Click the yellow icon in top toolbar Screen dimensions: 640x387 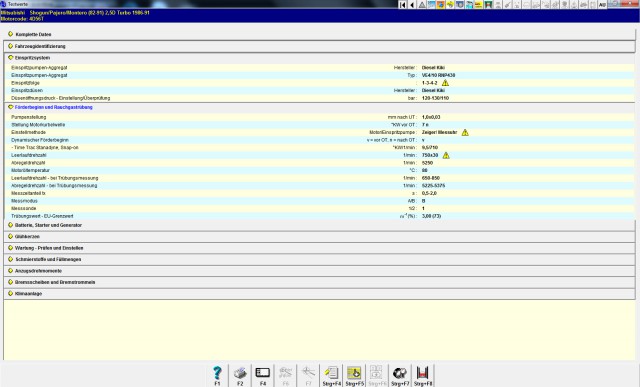[x=450, y=4]
